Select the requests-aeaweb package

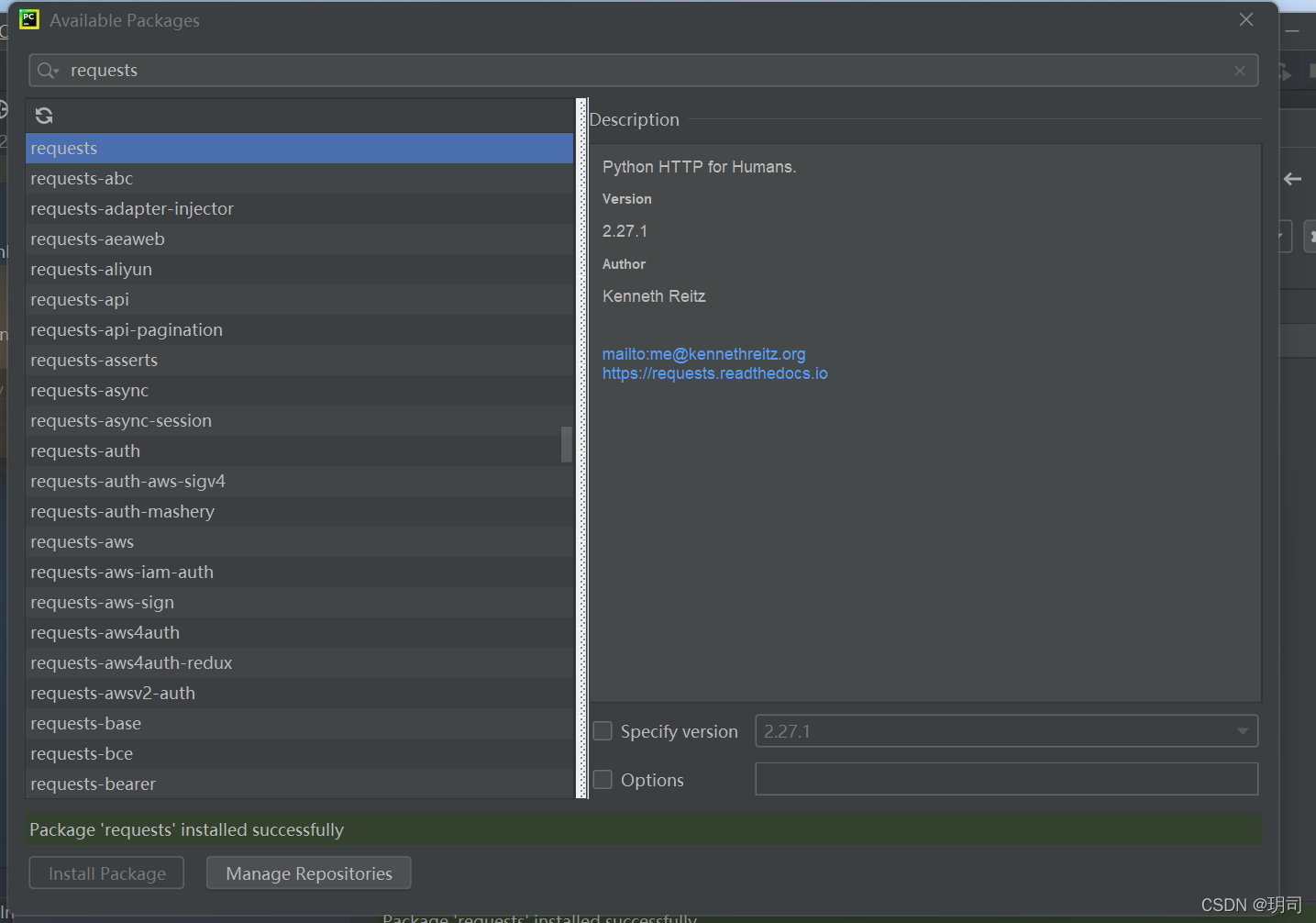tap(299, 239)
